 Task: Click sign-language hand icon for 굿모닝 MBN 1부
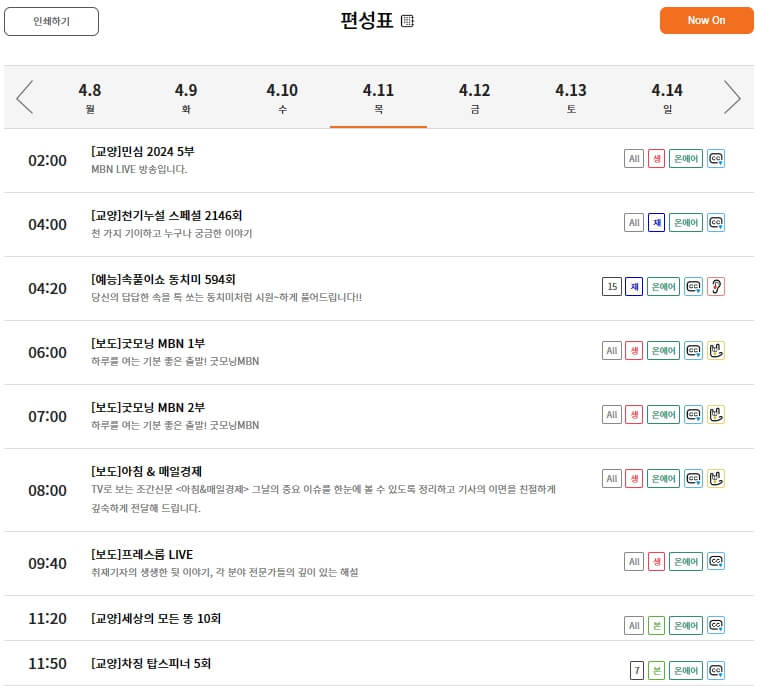pyautogui.click(x=716, y=350)
